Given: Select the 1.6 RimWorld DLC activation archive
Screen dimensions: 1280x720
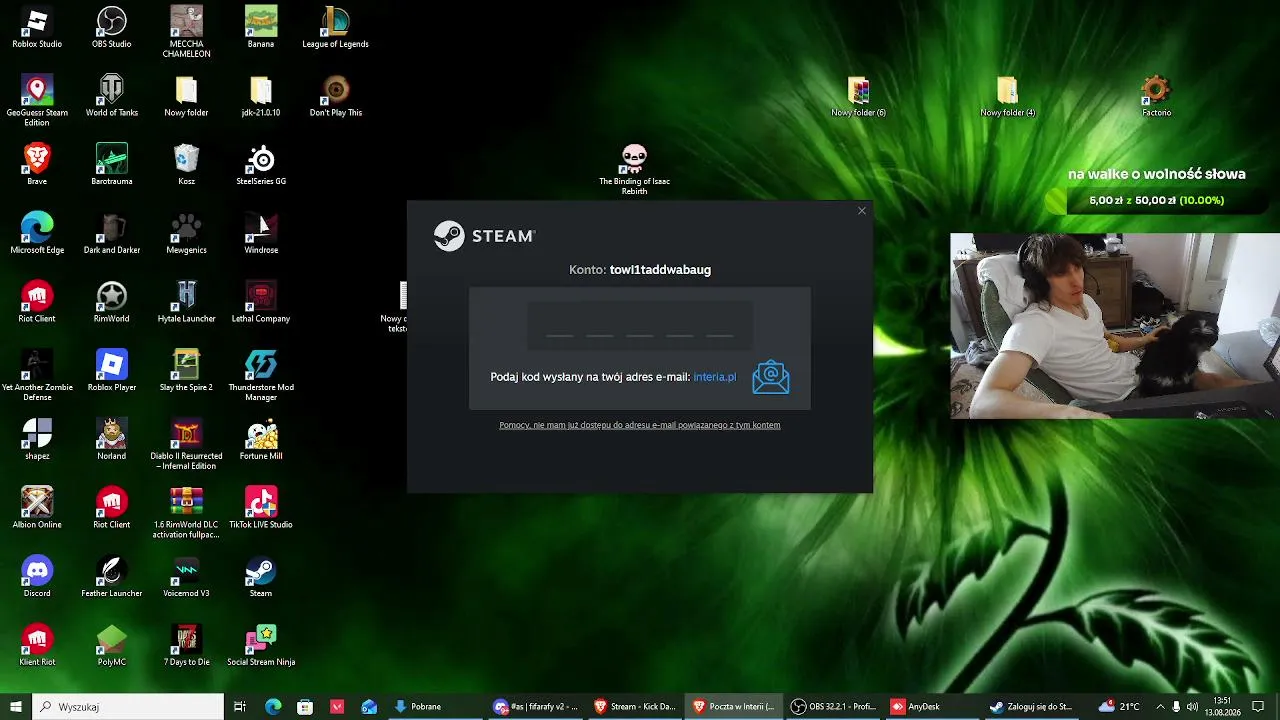Looking at the screenshot, I should coord(186,514).
